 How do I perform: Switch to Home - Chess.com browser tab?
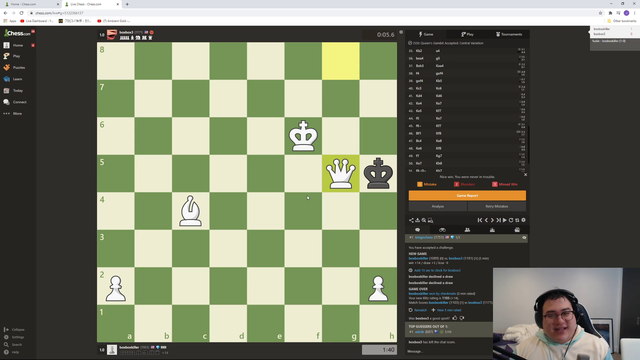click(31, 4)
